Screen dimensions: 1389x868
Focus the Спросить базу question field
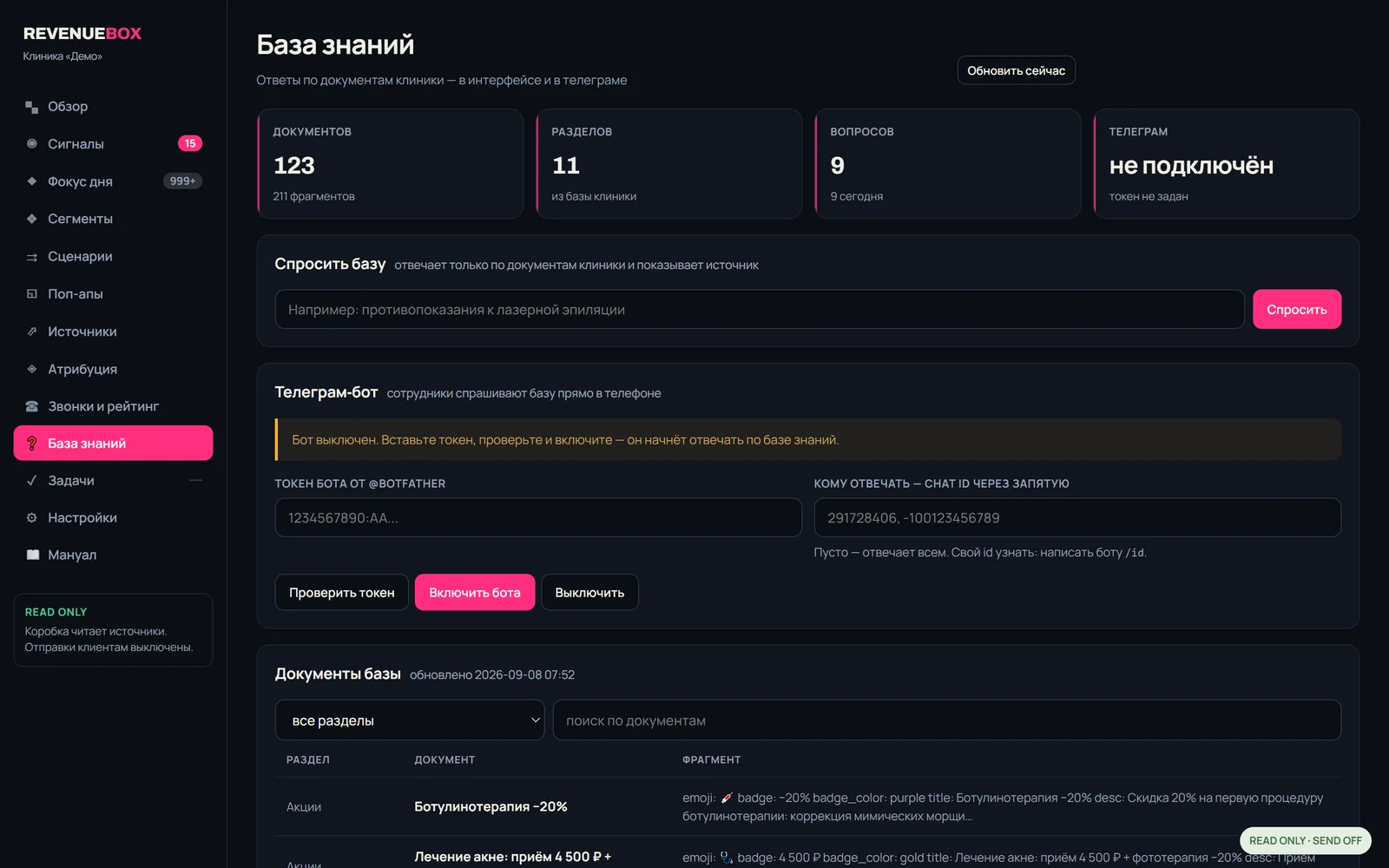click(760, 310)
